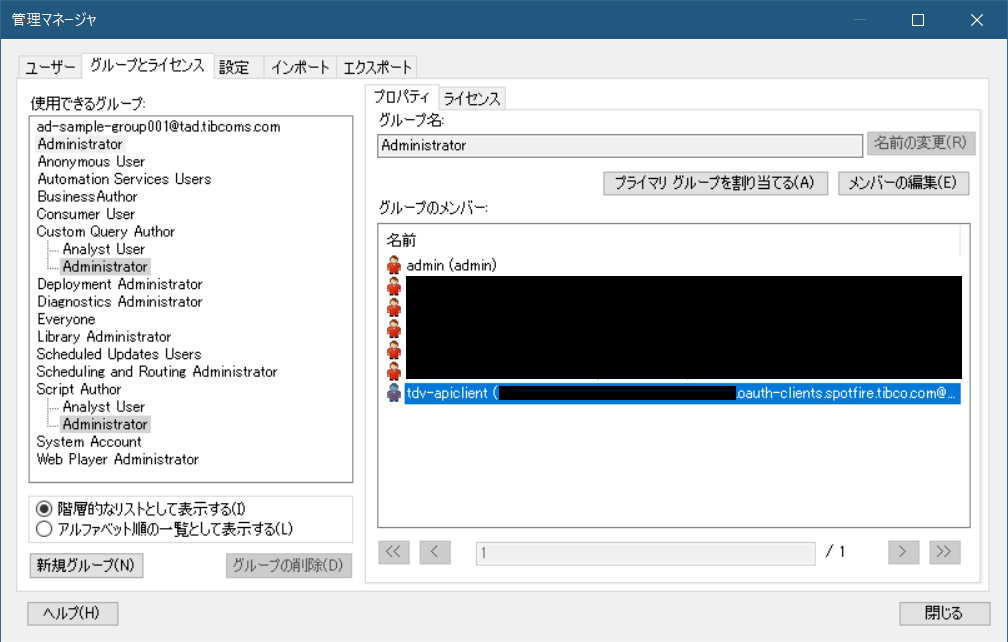Open the プロパティ sub-tab
Viewport: 1008px width, 642px height.
402,97
